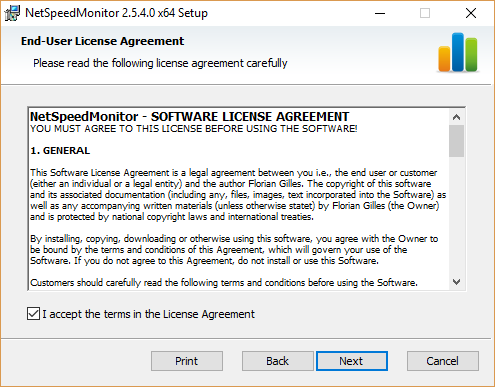This screenshot has width=495, height=387.
Task: Click the empty scrollbar track below the thumb
Action: [456, 216]
